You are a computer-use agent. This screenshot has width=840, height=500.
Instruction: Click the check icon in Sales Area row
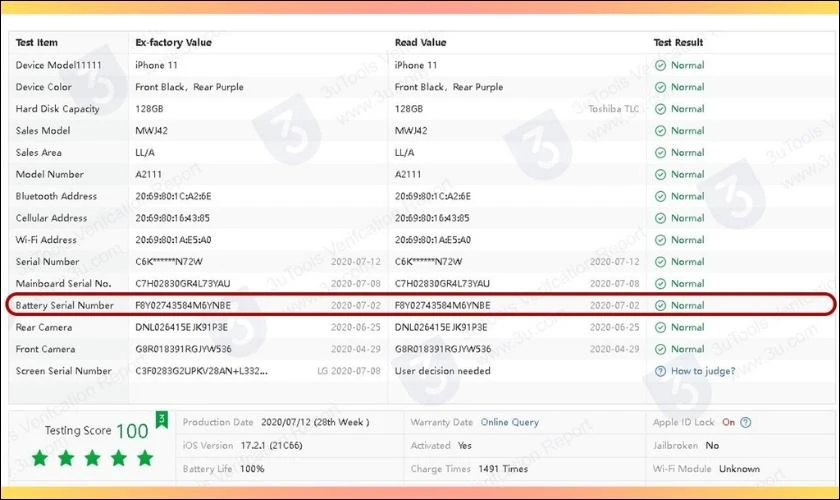coord(660,153)
